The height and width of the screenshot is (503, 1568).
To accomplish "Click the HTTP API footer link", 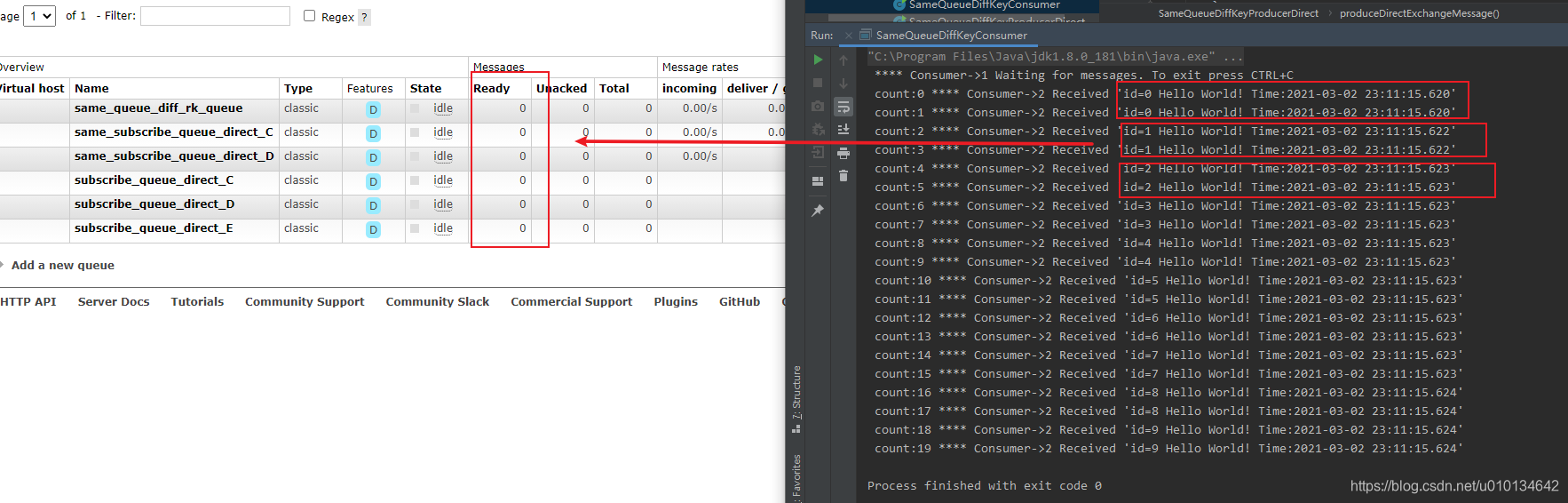I will [x=28, y=301].
